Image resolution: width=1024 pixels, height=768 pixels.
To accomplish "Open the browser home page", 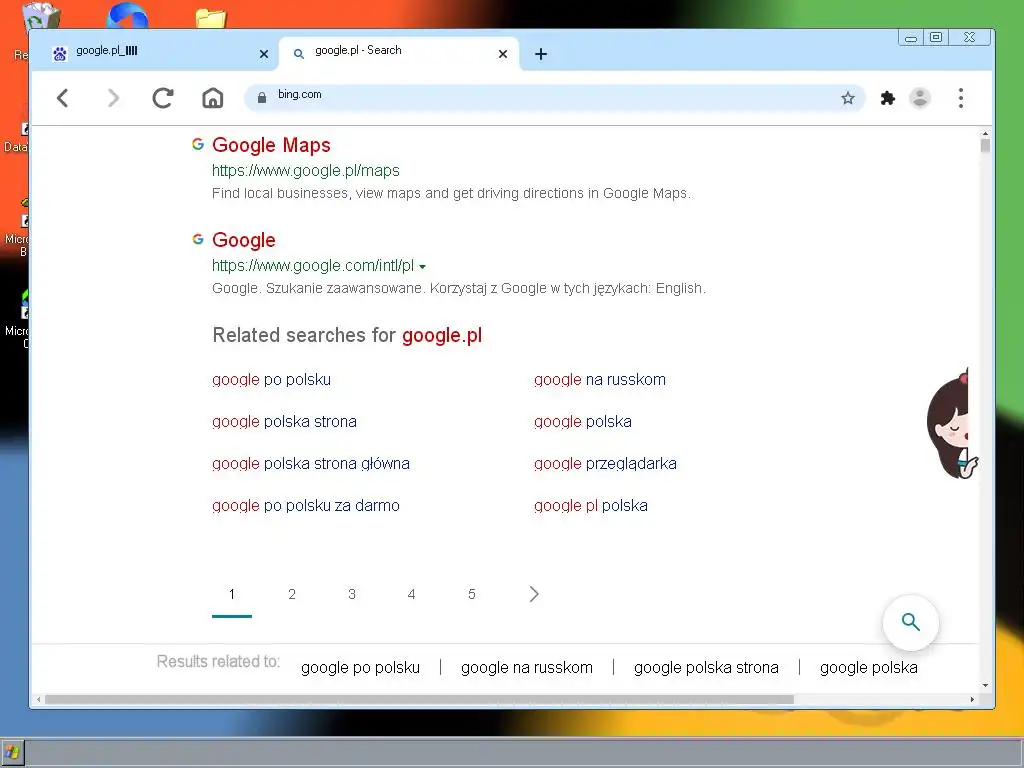I will point(212,99).
